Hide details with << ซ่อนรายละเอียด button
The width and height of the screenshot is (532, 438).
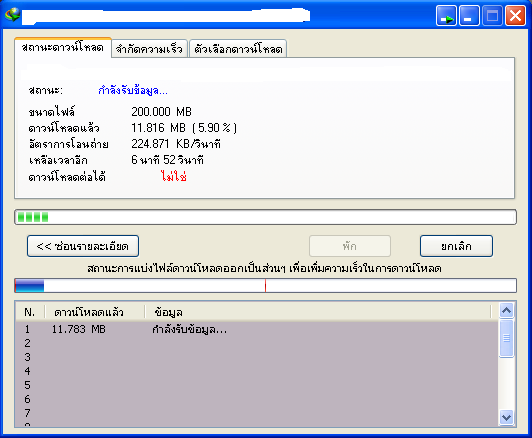83,246
